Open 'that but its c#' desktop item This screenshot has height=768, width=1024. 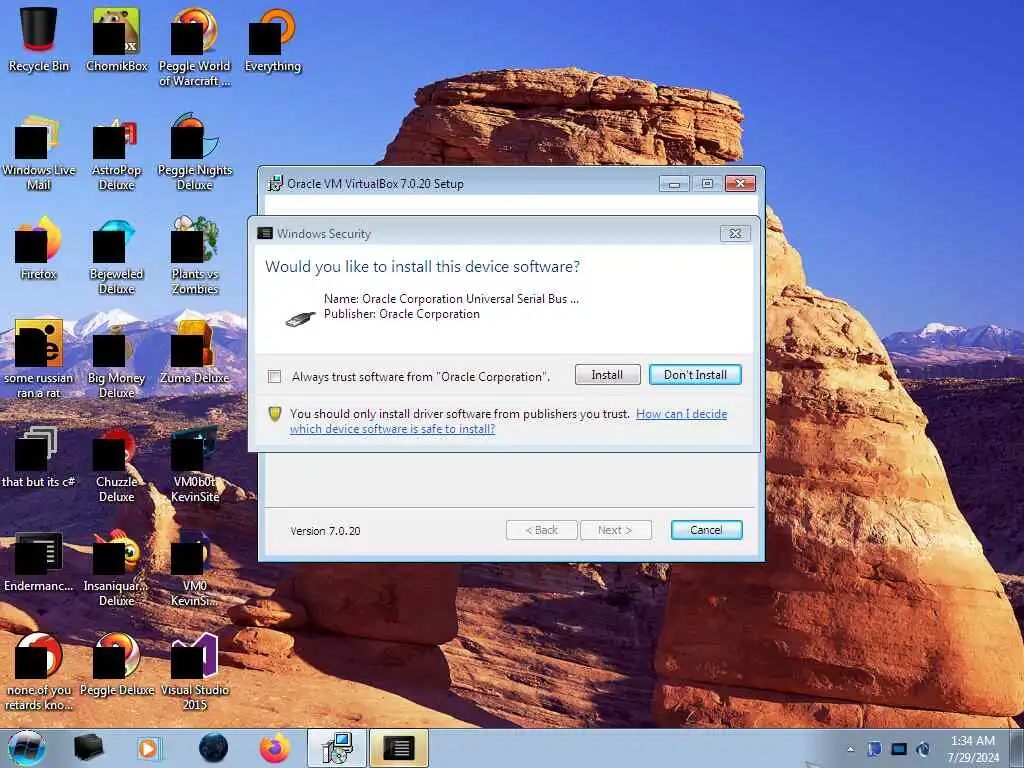click(39, 456)
